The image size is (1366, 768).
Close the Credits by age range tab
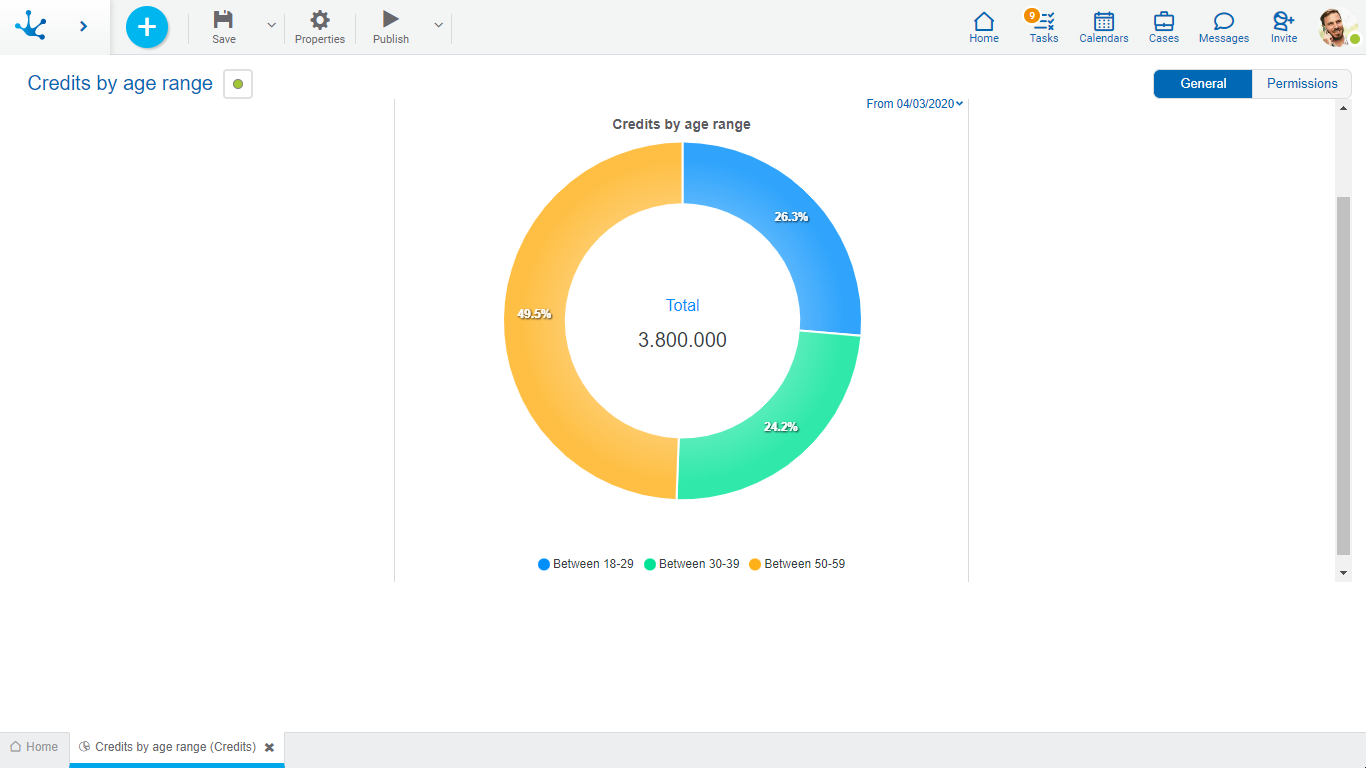point(269,747)
